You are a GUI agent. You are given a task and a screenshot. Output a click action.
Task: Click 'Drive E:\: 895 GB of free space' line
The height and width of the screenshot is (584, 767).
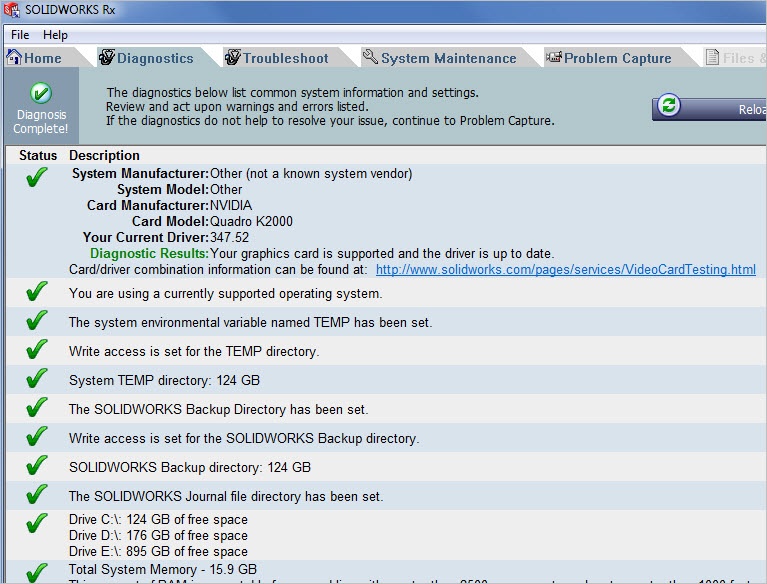click(x=158, y=552)
